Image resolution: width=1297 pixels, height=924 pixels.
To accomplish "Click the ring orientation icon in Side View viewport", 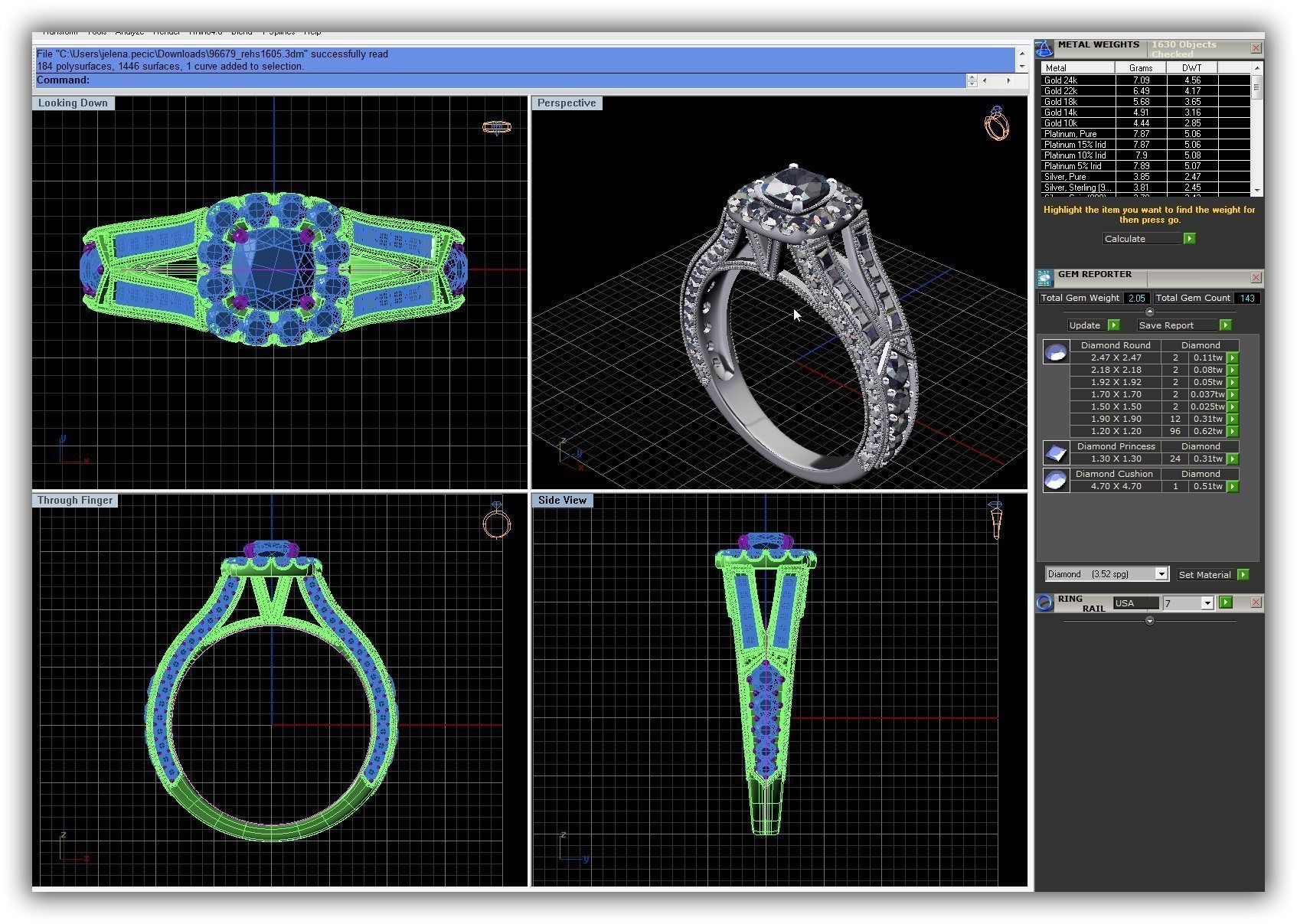I will pyautogui.click(x=995, y=521).
